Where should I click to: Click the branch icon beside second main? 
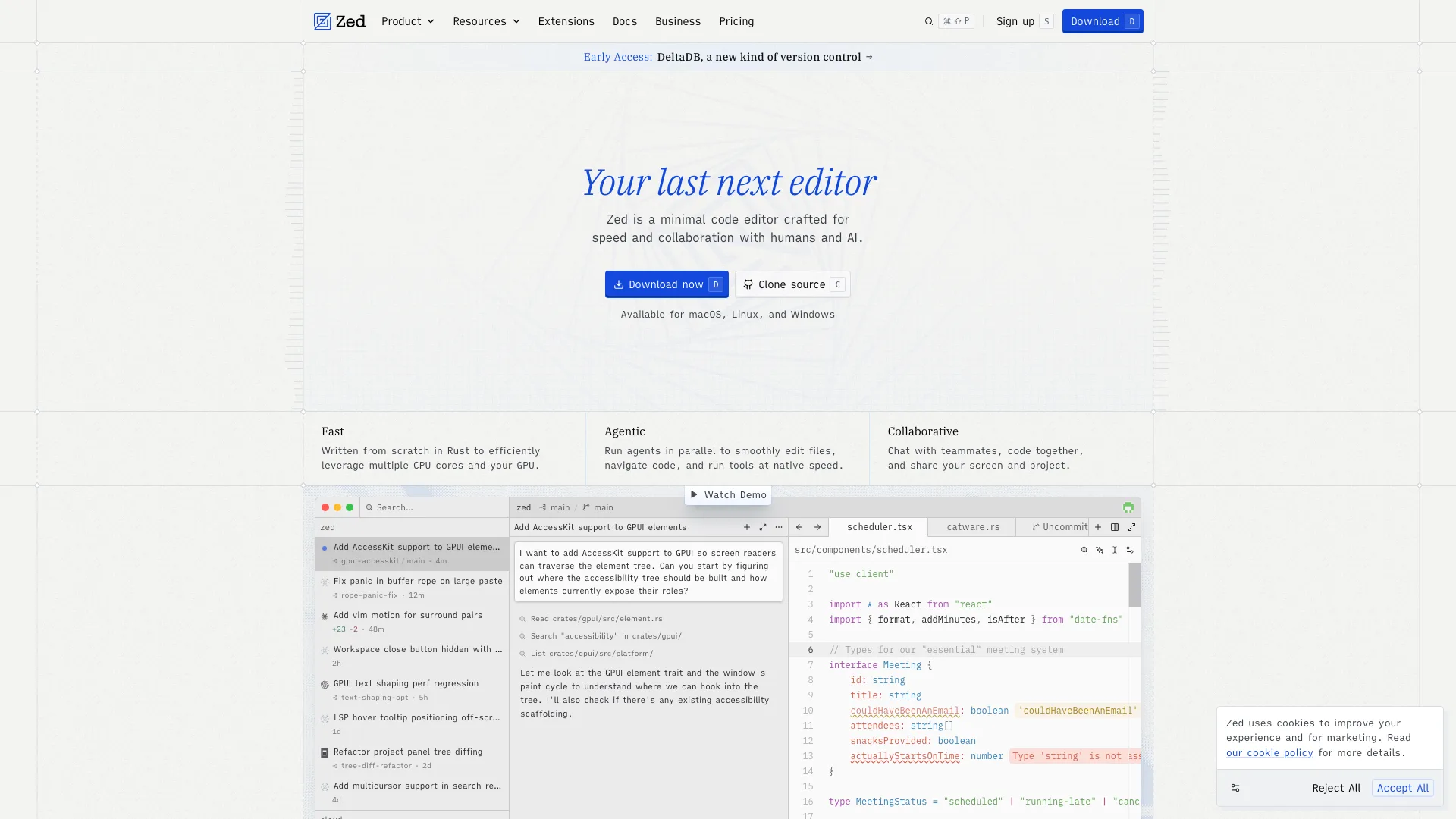click(x=586, y=507)
